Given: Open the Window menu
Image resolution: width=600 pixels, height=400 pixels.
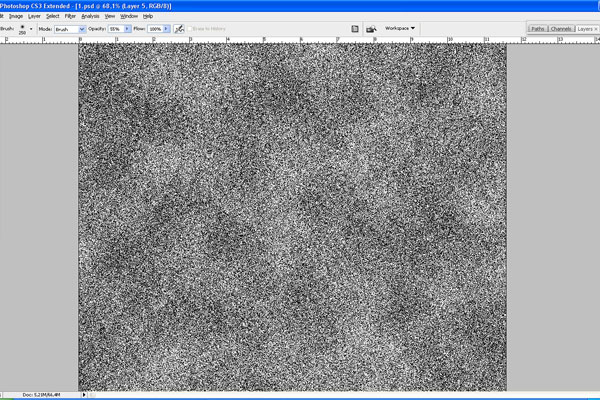Looking at the screenshot, I should coord(129,16).
